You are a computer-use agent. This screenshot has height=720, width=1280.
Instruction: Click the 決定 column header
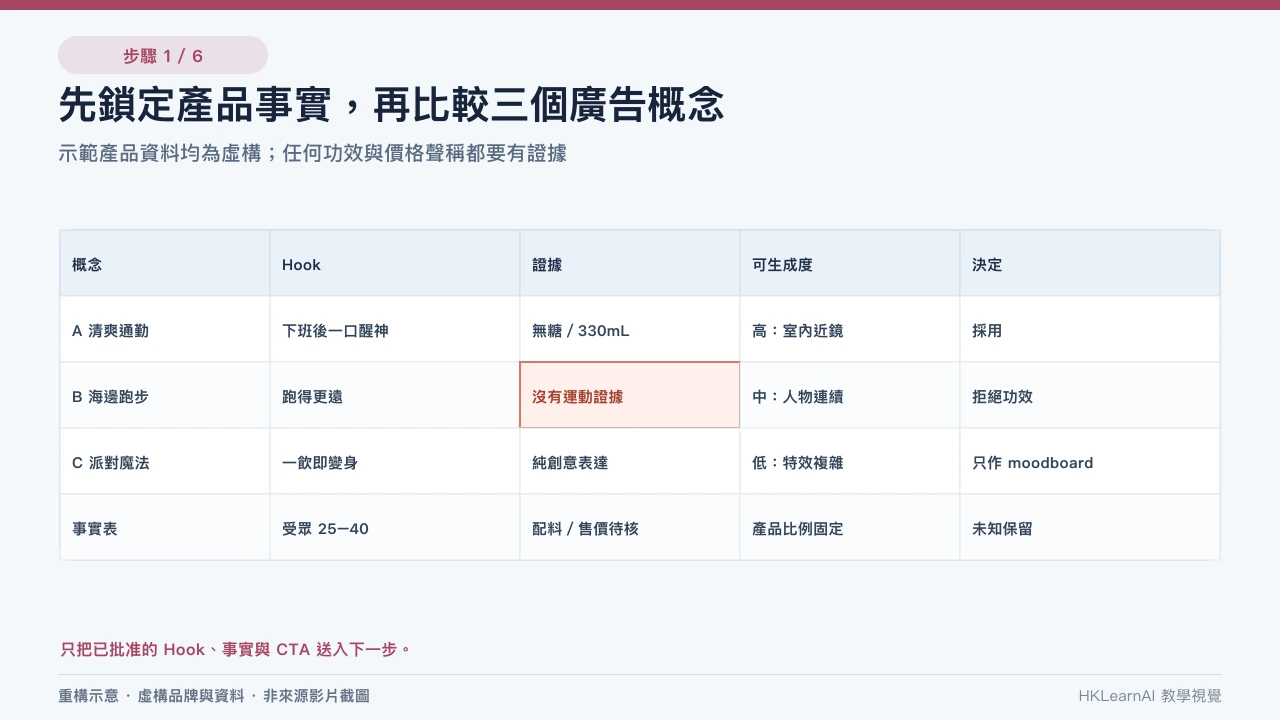[x=1090, y=264]
